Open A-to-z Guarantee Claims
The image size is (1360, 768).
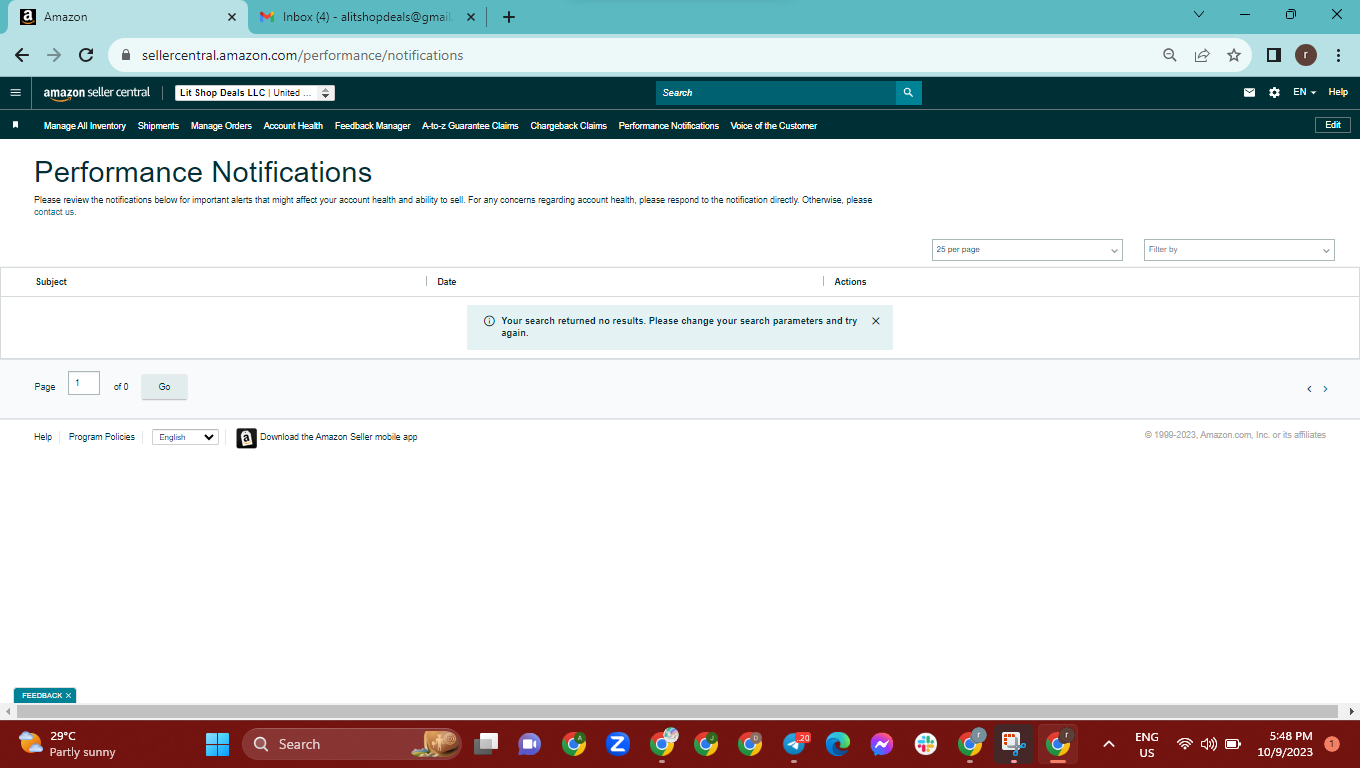[x=470, y=126]
